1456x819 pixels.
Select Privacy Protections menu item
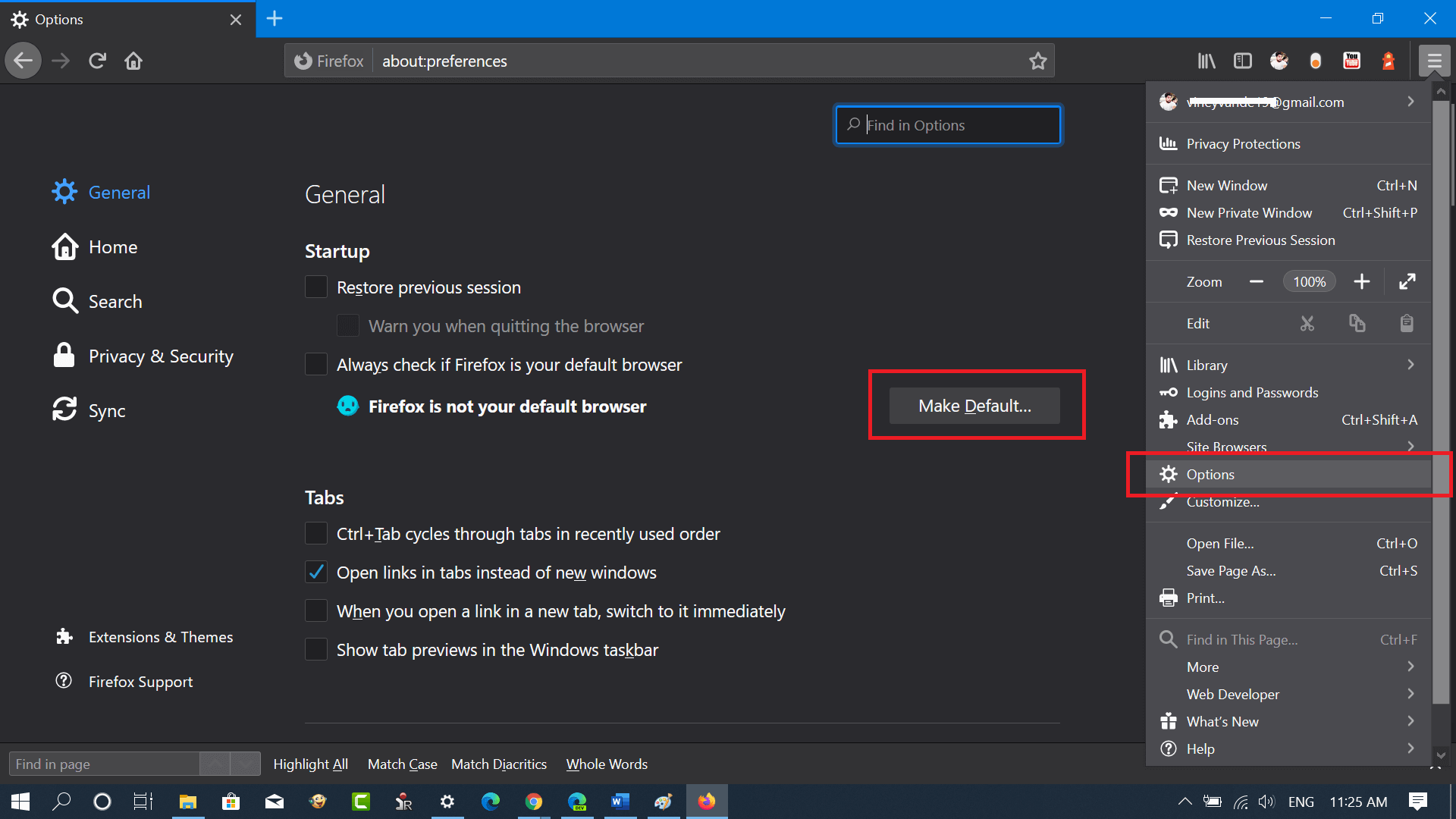tap(1288, 144)
